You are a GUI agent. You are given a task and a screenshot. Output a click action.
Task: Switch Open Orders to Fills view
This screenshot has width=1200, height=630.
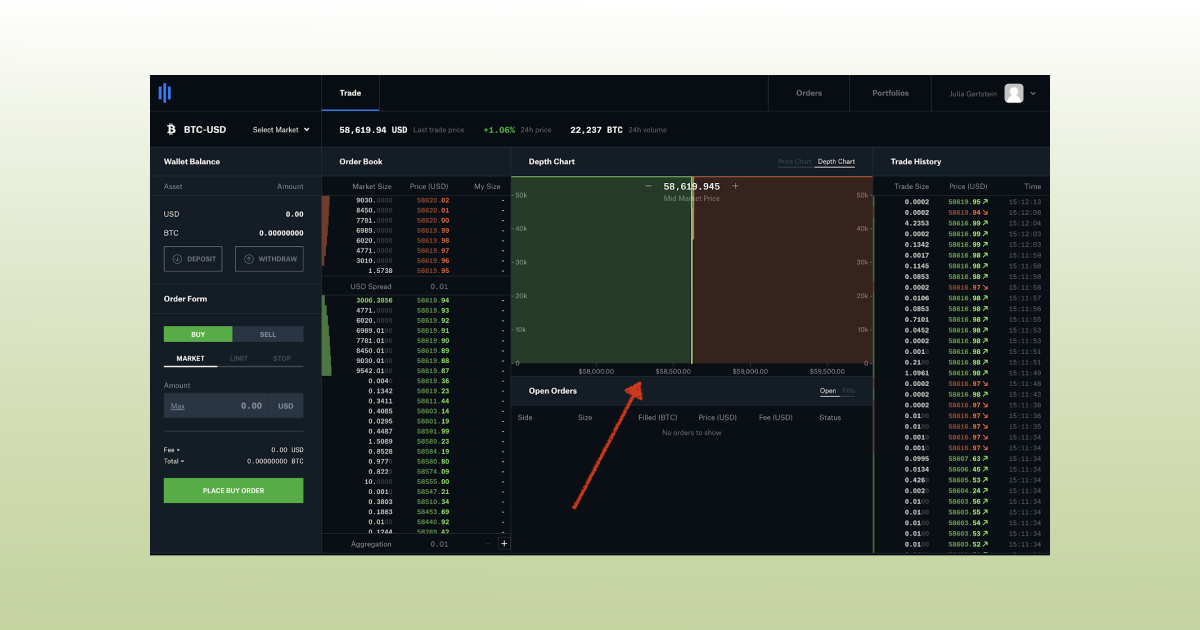point(847,391)
